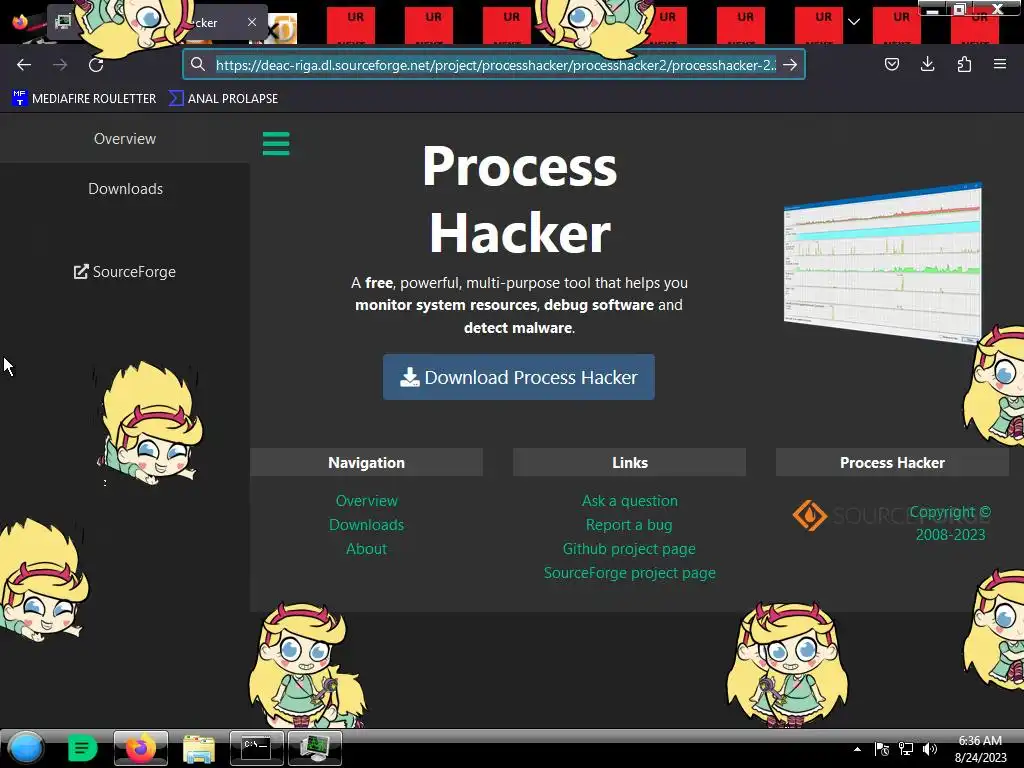Click the Copyright © 2008-2023 text
The width and height of the screenshot is (1024, 768).
coord(950,523)
